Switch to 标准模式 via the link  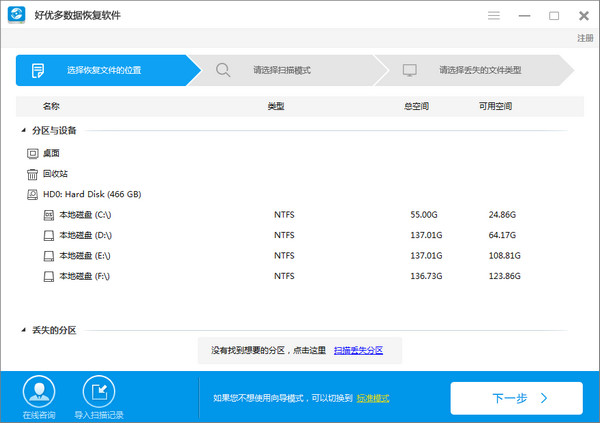374,398
